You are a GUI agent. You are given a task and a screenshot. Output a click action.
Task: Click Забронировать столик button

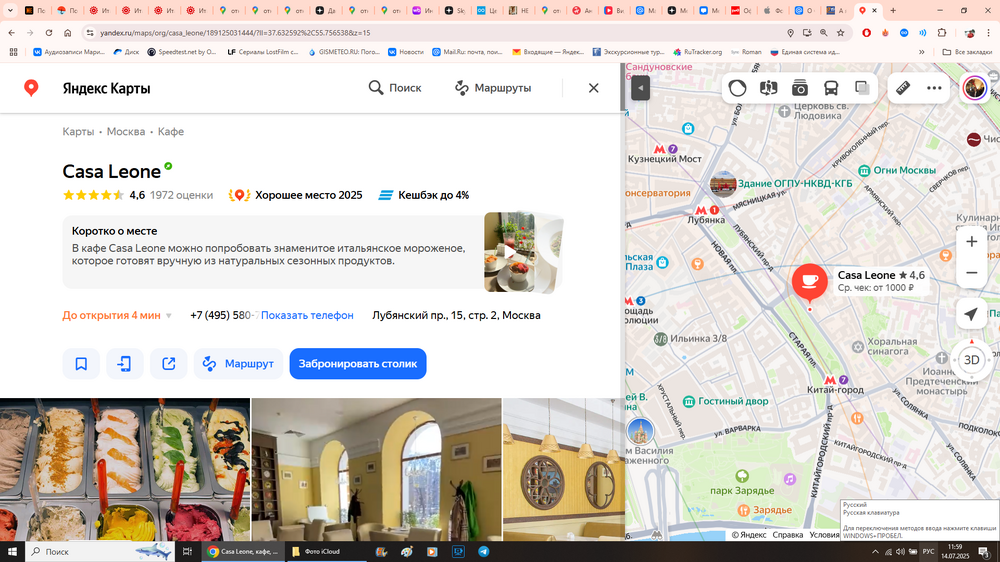pos(358,364)
